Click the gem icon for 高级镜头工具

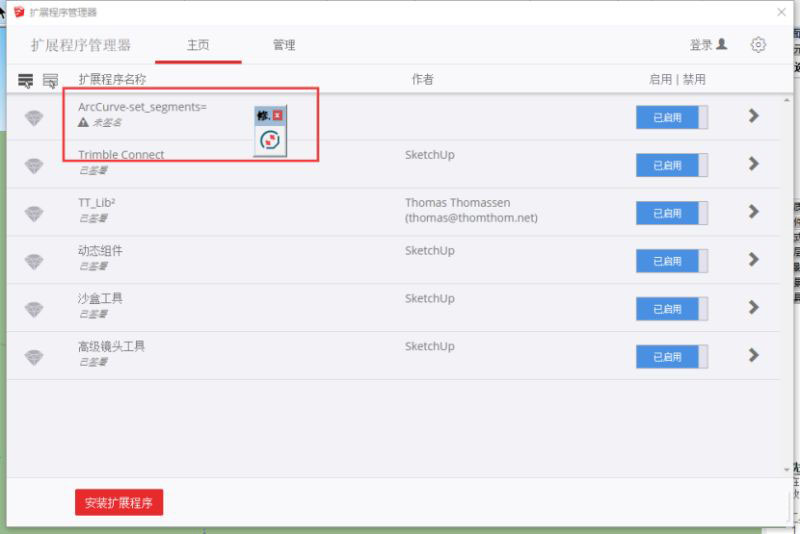[x=34, y=357]
